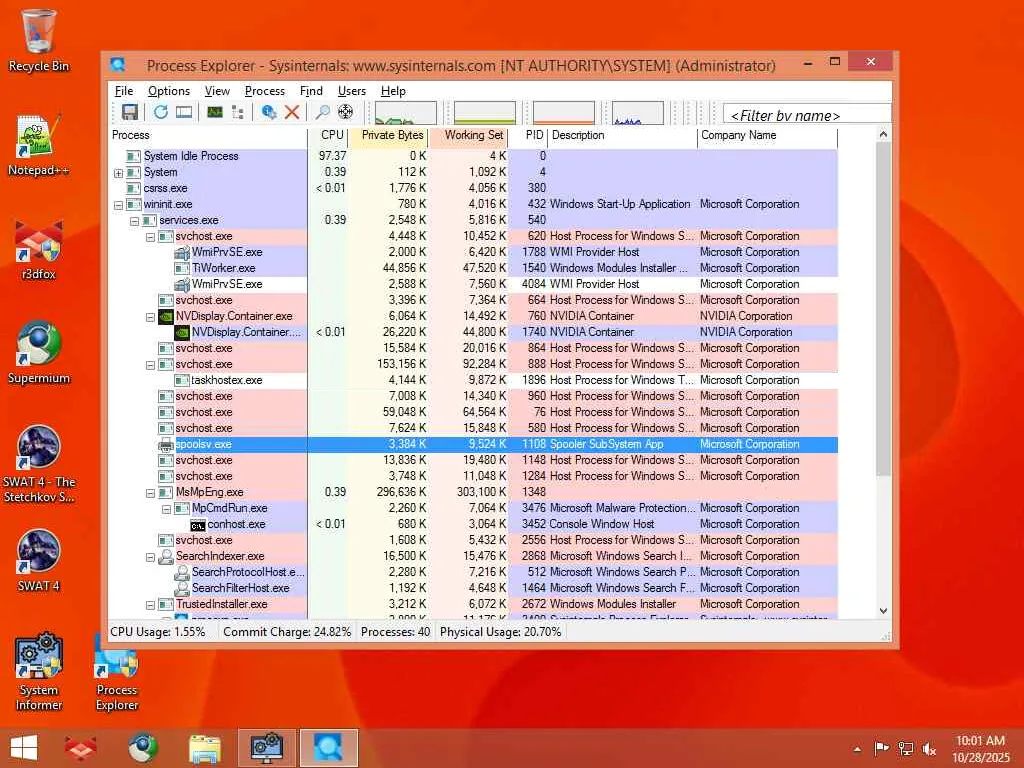
Task: Open the physical memory mini graph
Action: point(564,113)
